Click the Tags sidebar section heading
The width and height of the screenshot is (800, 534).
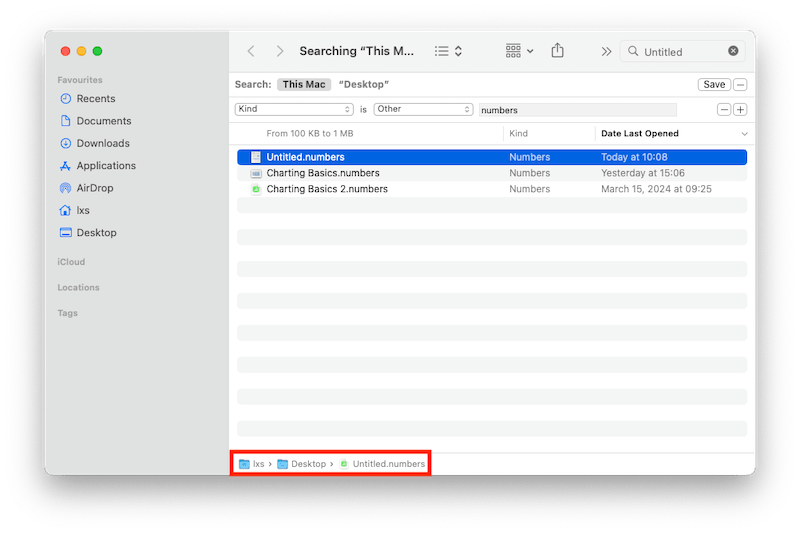point(67,313)
